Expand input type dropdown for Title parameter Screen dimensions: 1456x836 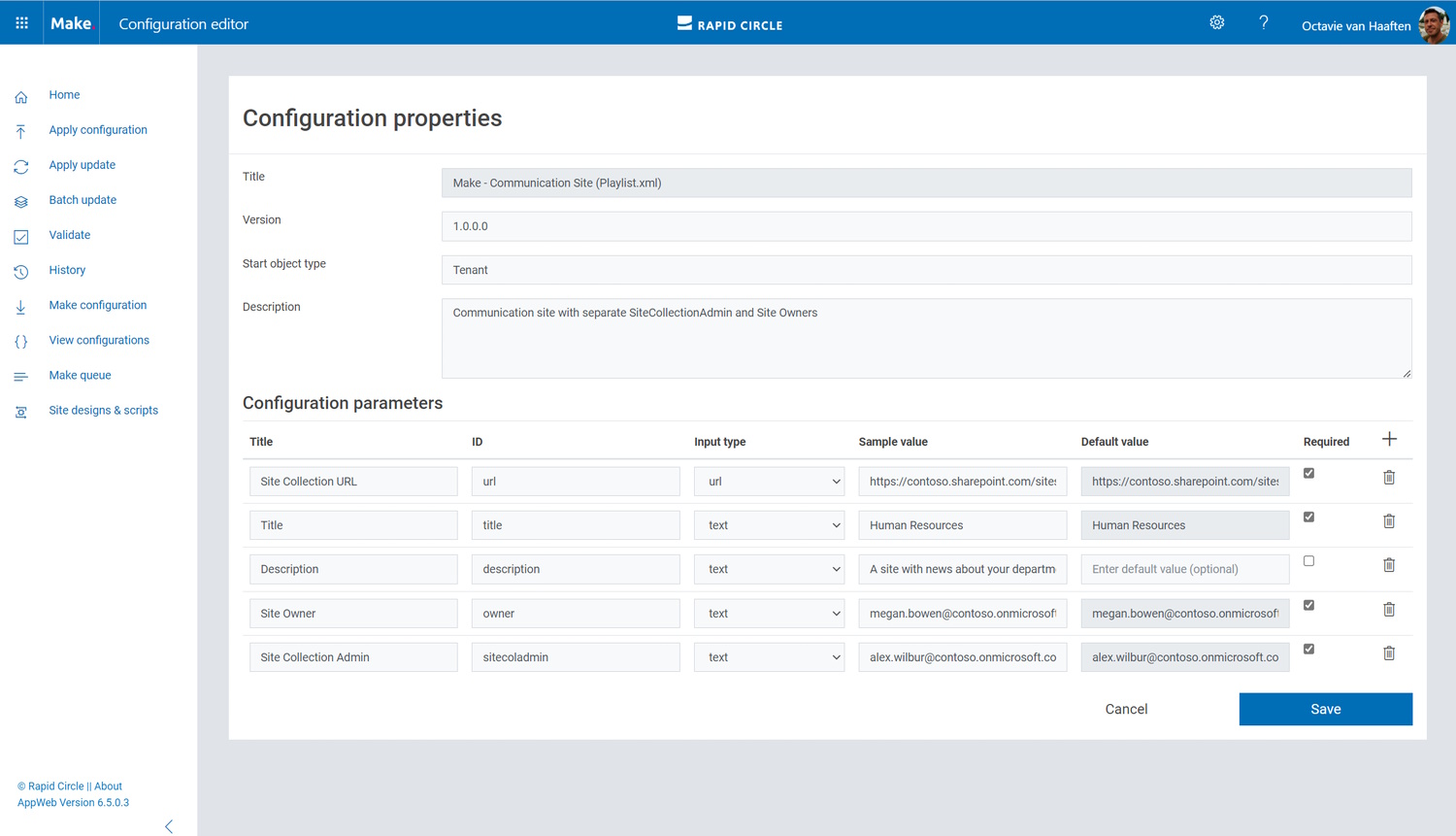[x=769, y=525]
